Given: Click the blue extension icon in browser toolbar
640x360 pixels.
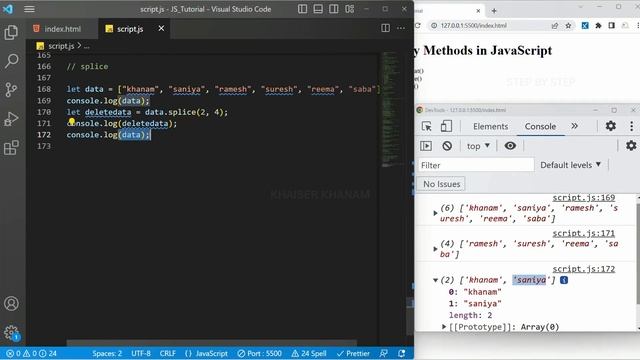Looking at the screenshot, I should (585, 25).
